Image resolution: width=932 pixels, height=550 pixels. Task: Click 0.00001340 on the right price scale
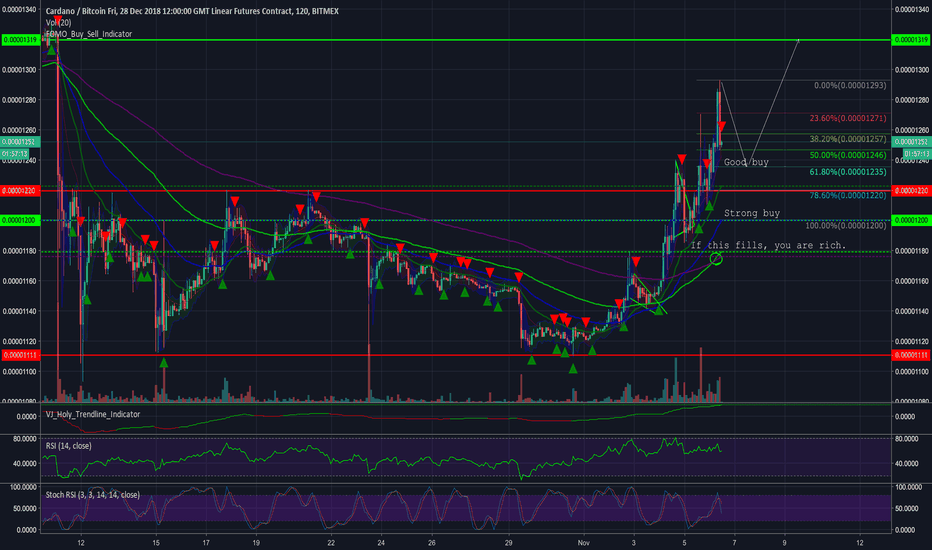click(x=912, y=10)
